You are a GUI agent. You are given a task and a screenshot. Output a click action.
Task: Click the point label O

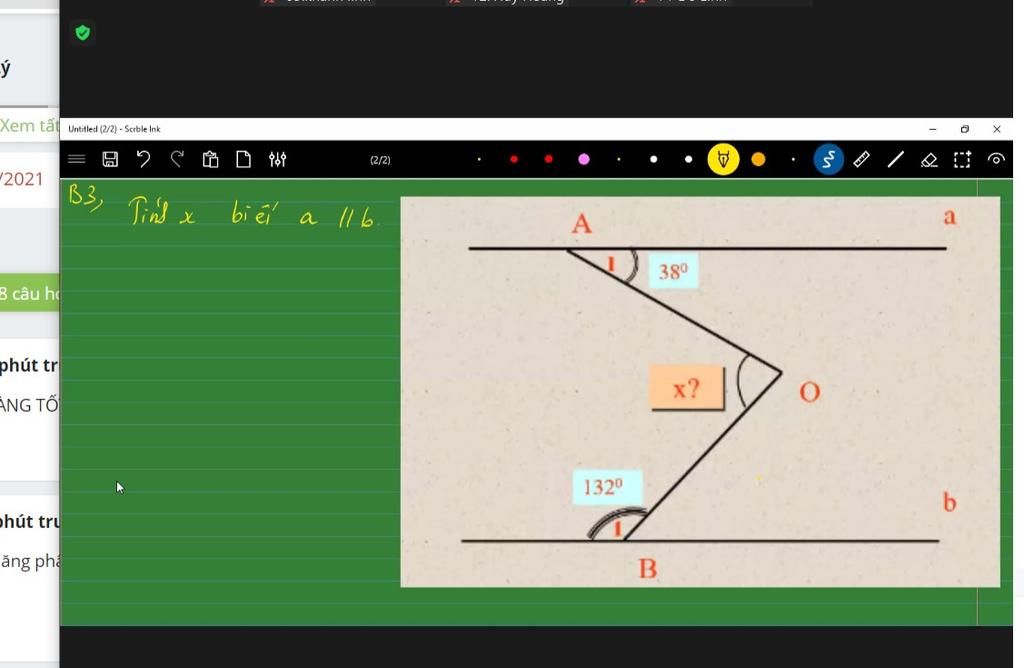[810, 392]
